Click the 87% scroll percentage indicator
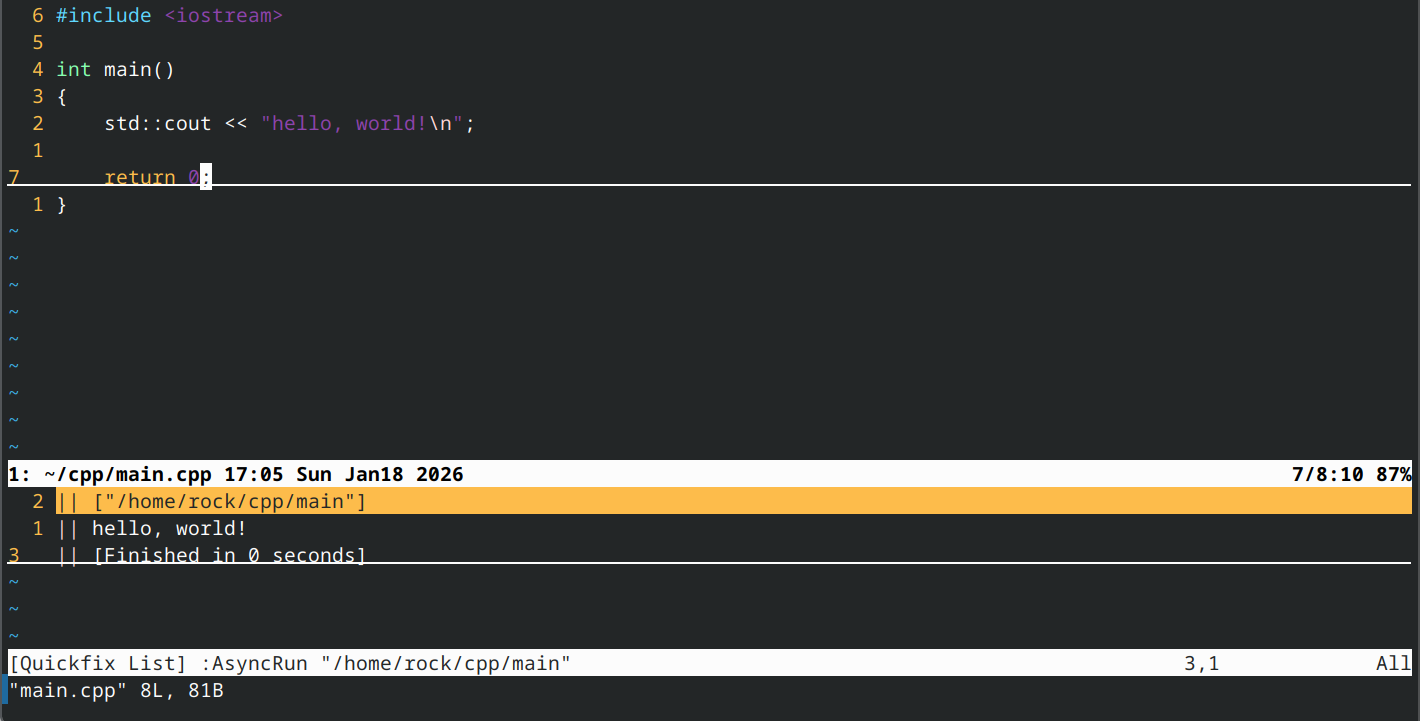 tap(1393, 474)
